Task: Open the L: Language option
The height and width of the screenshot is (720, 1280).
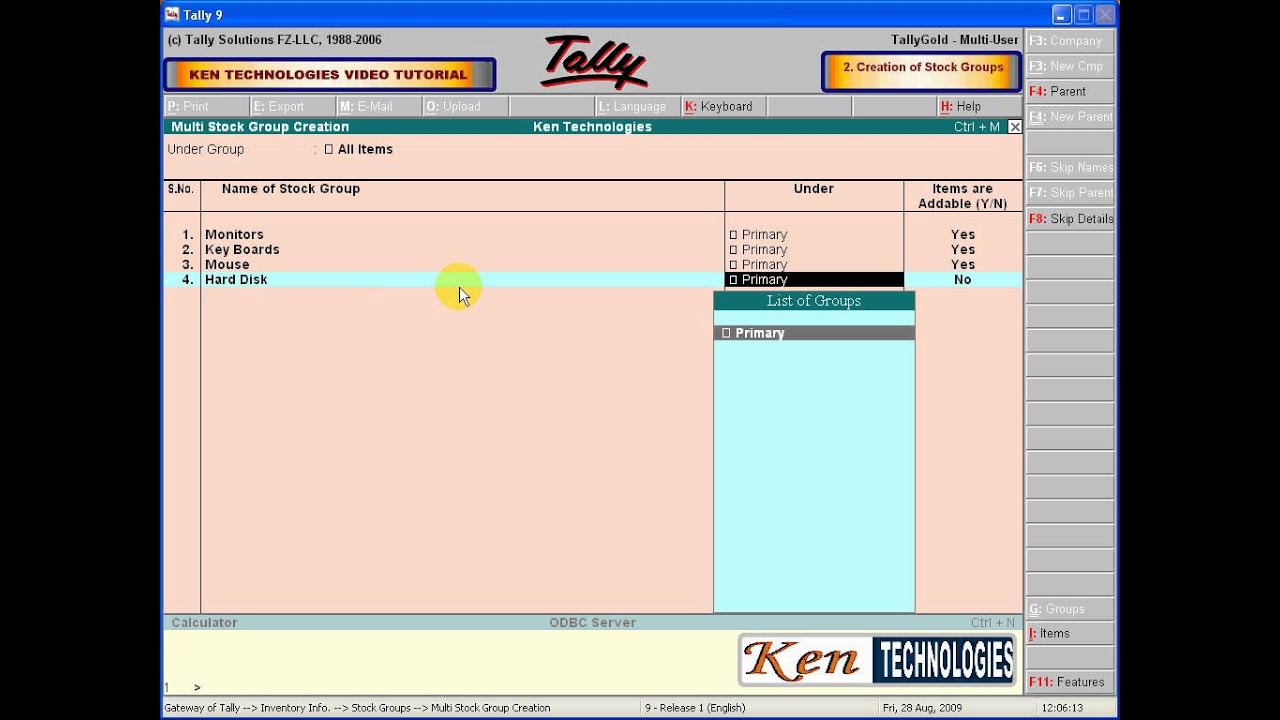Action: pyautogui.click(x=636, y=106)
